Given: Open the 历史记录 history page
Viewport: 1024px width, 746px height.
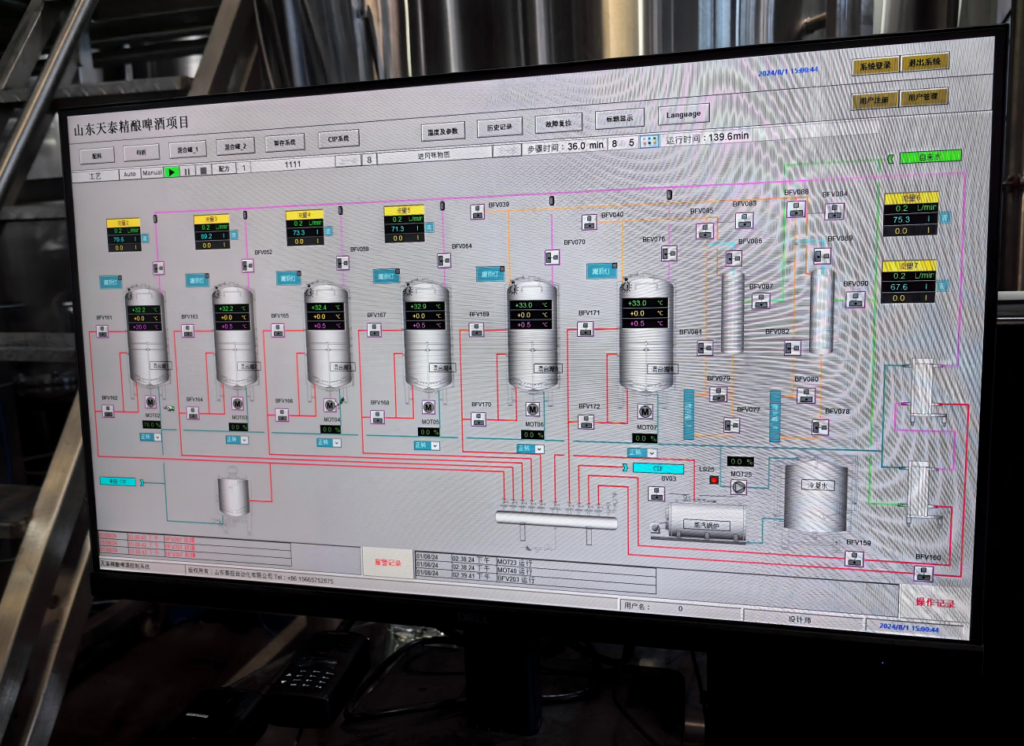Looking at the screenshot, I should 499,127.
